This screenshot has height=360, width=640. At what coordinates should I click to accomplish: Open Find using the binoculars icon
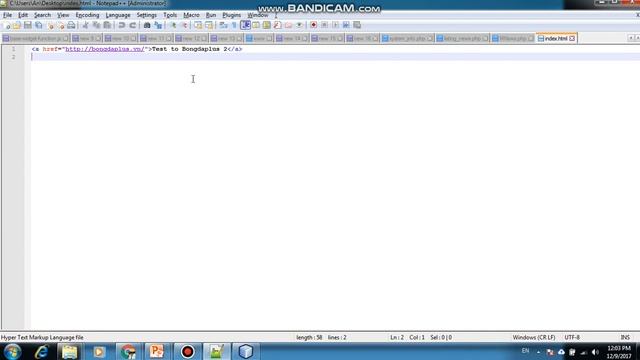147,25
